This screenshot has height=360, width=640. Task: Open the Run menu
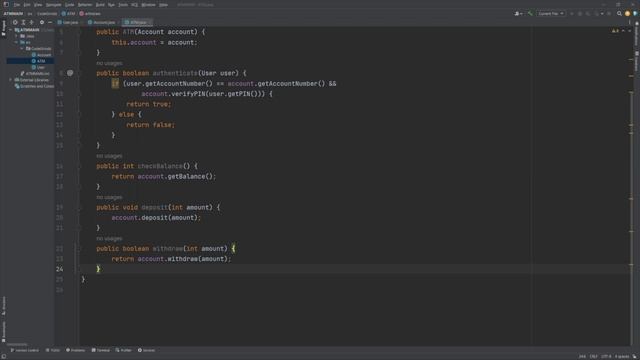click(x=111, y=5)
